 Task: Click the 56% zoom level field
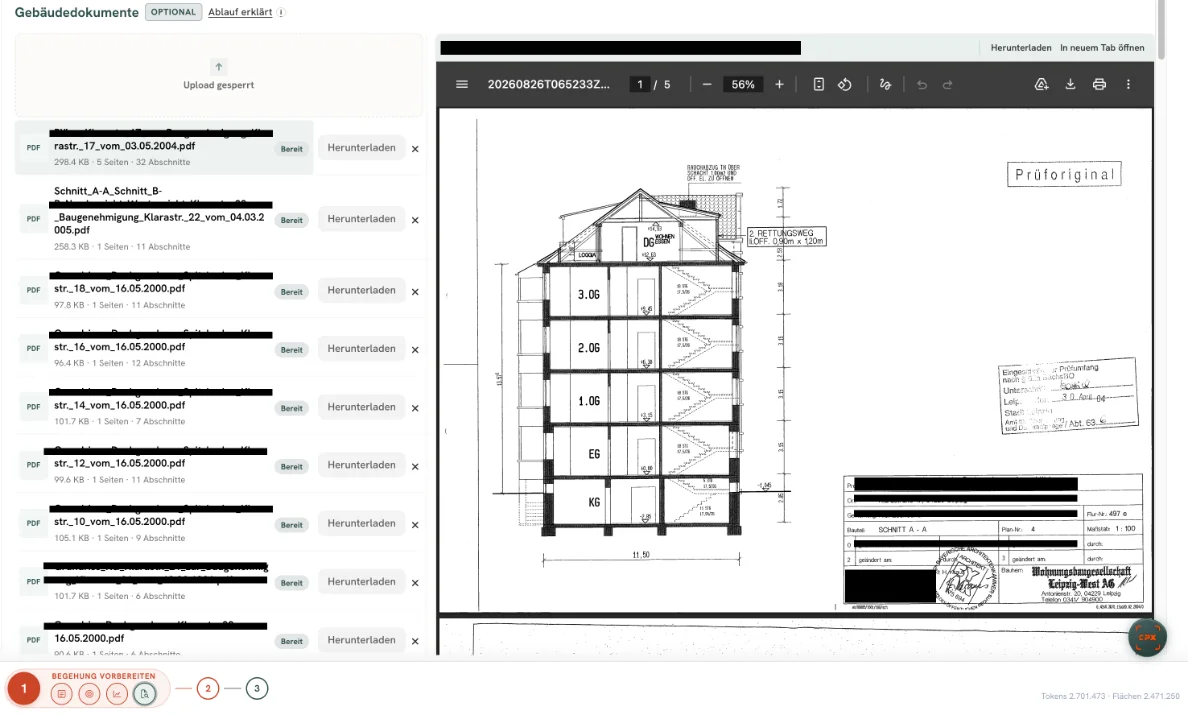(x=742, y=84)
